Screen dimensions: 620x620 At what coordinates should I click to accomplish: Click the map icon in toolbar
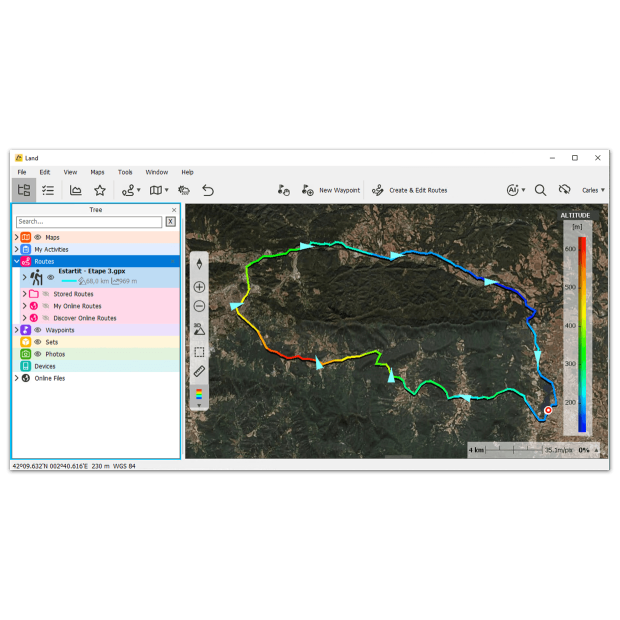click(x=156, y=190)
